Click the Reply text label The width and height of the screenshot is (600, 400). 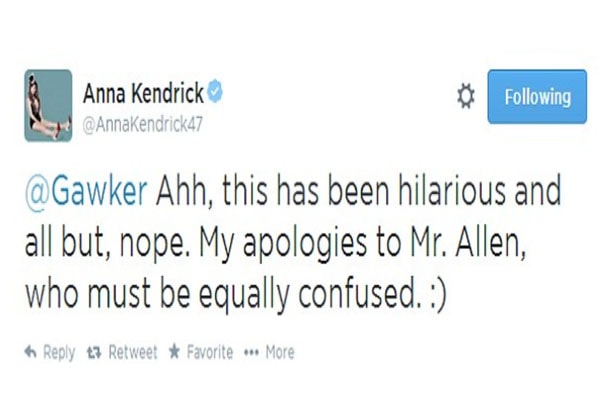click(59, 353)
